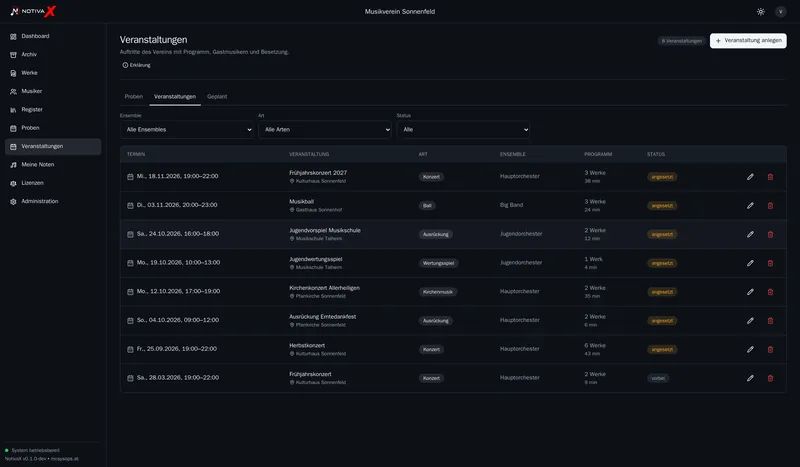Edit the Jugendvorspiel Musikschule event

[x=750, y=234]
